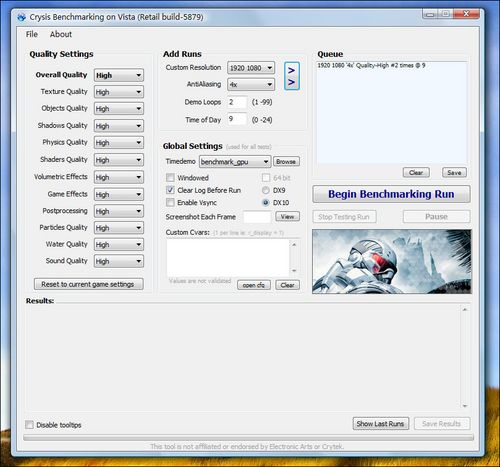500x467 pixels.
Task: Open the Timedemo benchmark_gpu dropdown
Action: point(235,162)
